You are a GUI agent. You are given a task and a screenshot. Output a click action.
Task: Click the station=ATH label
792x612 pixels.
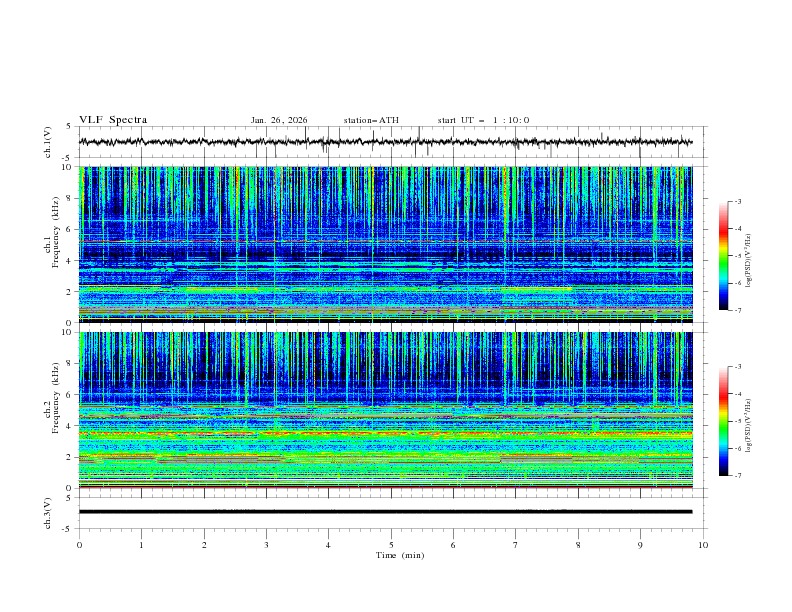(x=371, y=120)
